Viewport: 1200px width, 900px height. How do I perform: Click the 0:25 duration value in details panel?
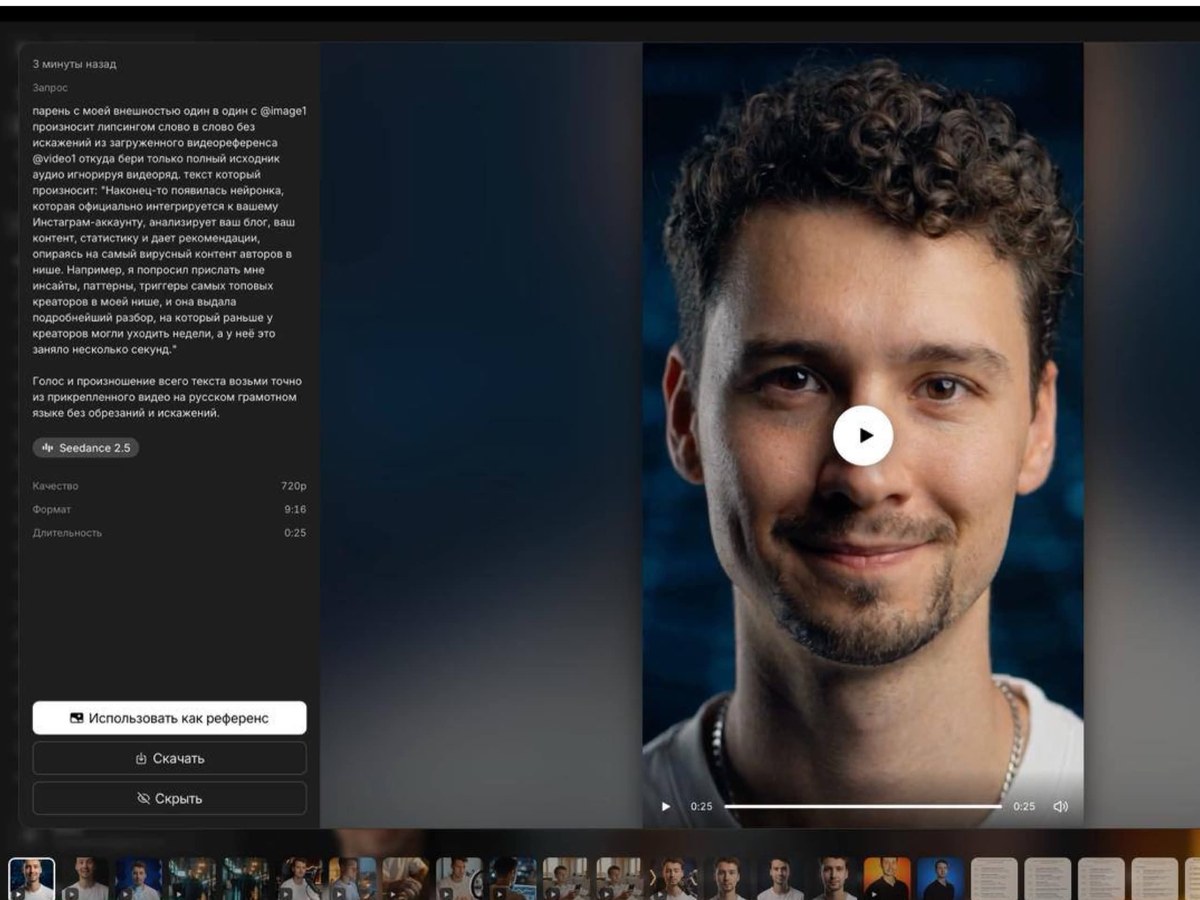(295, 533)
